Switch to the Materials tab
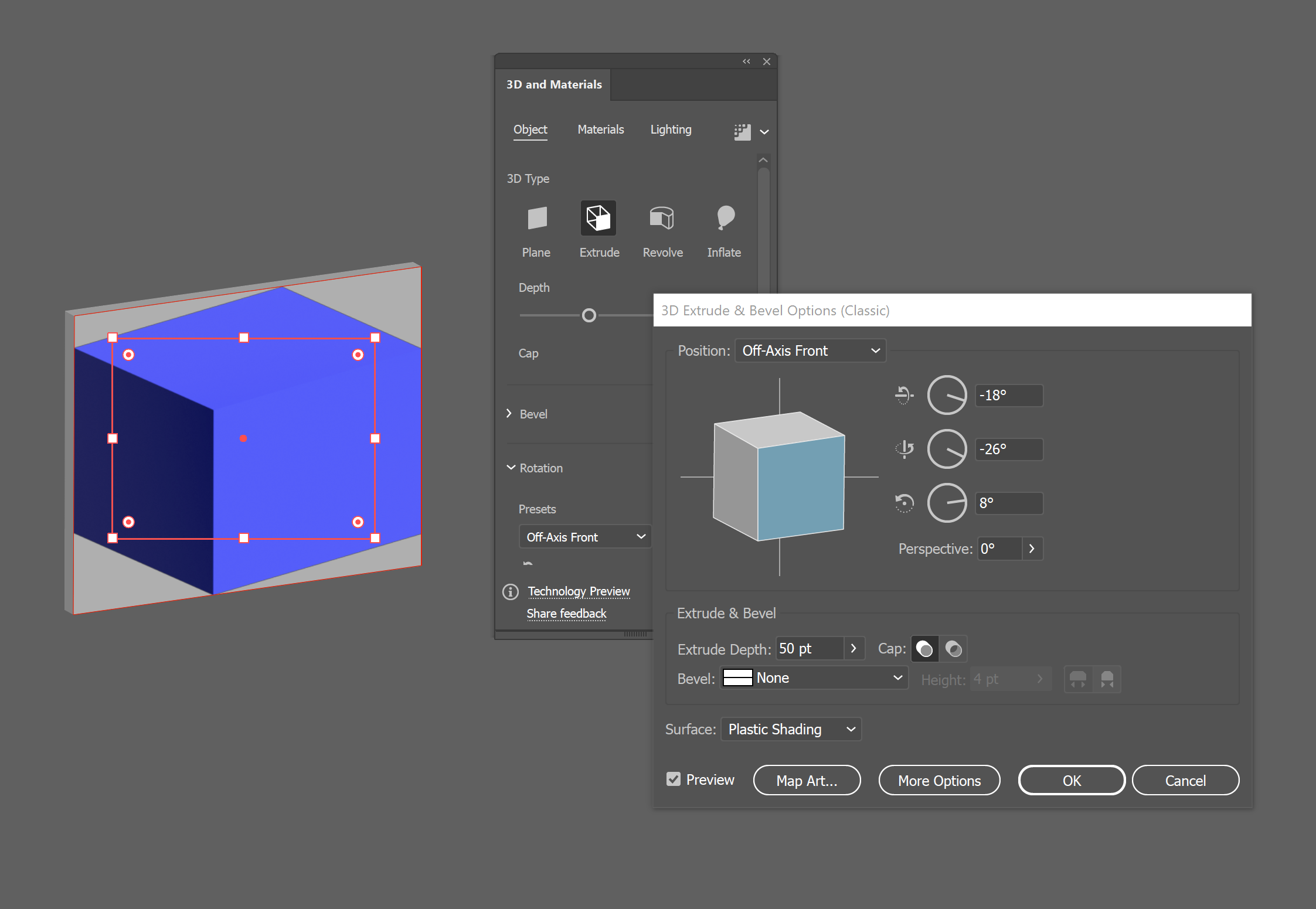Viewport: 1316px width, 909px height. [x=600, y=130]
